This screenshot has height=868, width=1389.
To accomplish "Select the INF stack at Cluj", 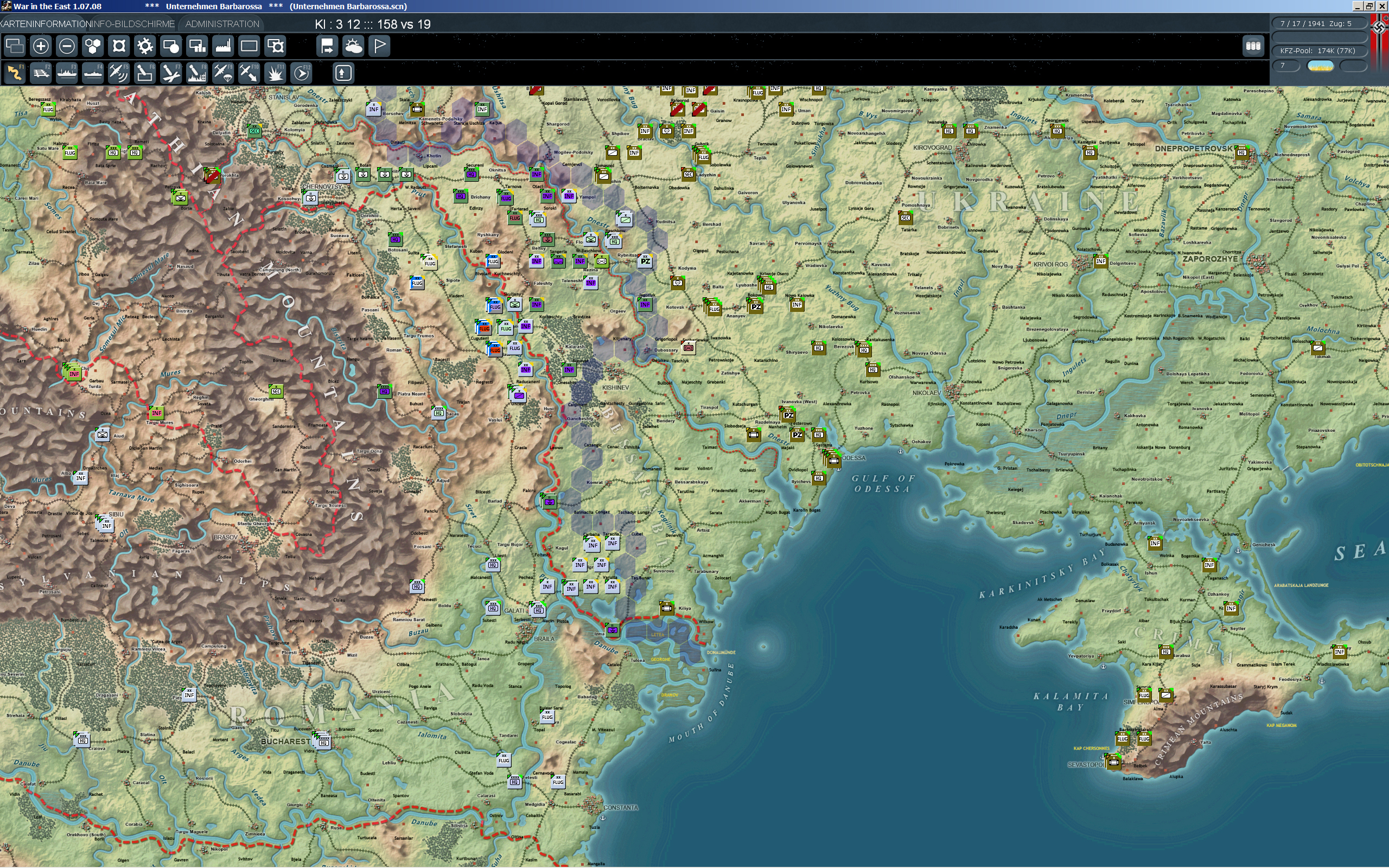I will coord(74,373).
